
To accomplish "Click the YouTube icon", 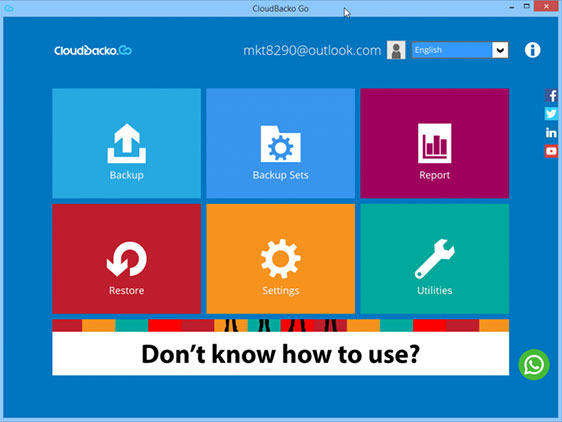I will tap(551, 151).
